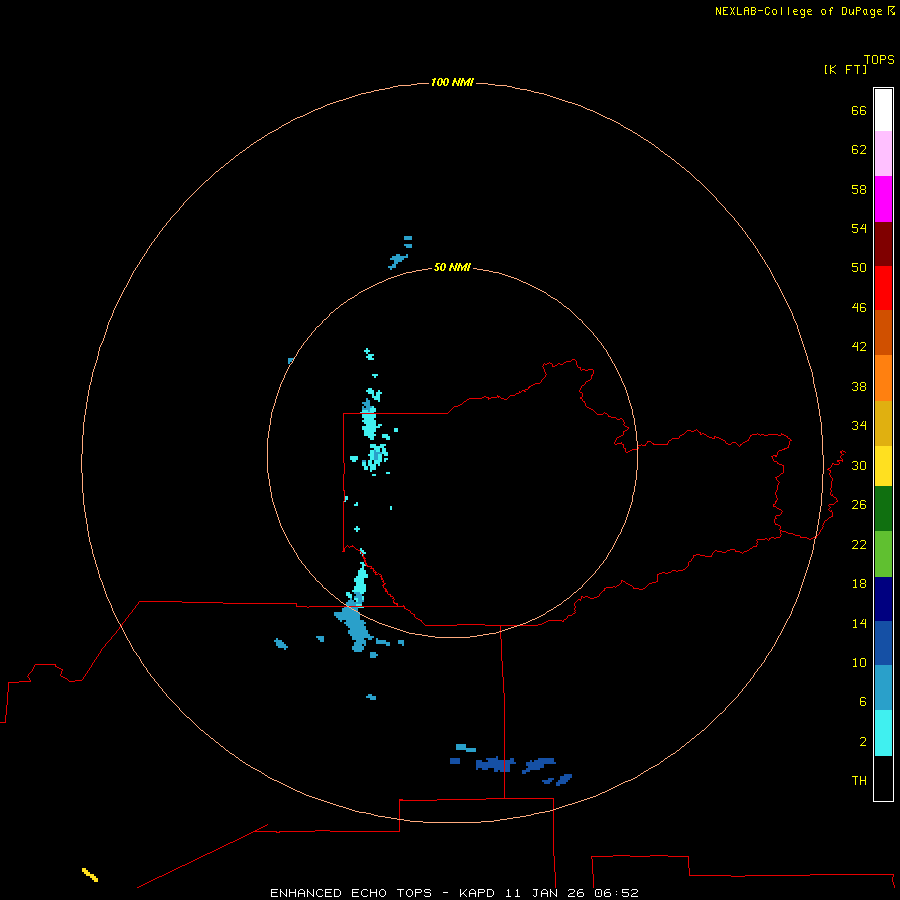
Task: Click the 100 NMI range ring label
Action: [452, 83]
